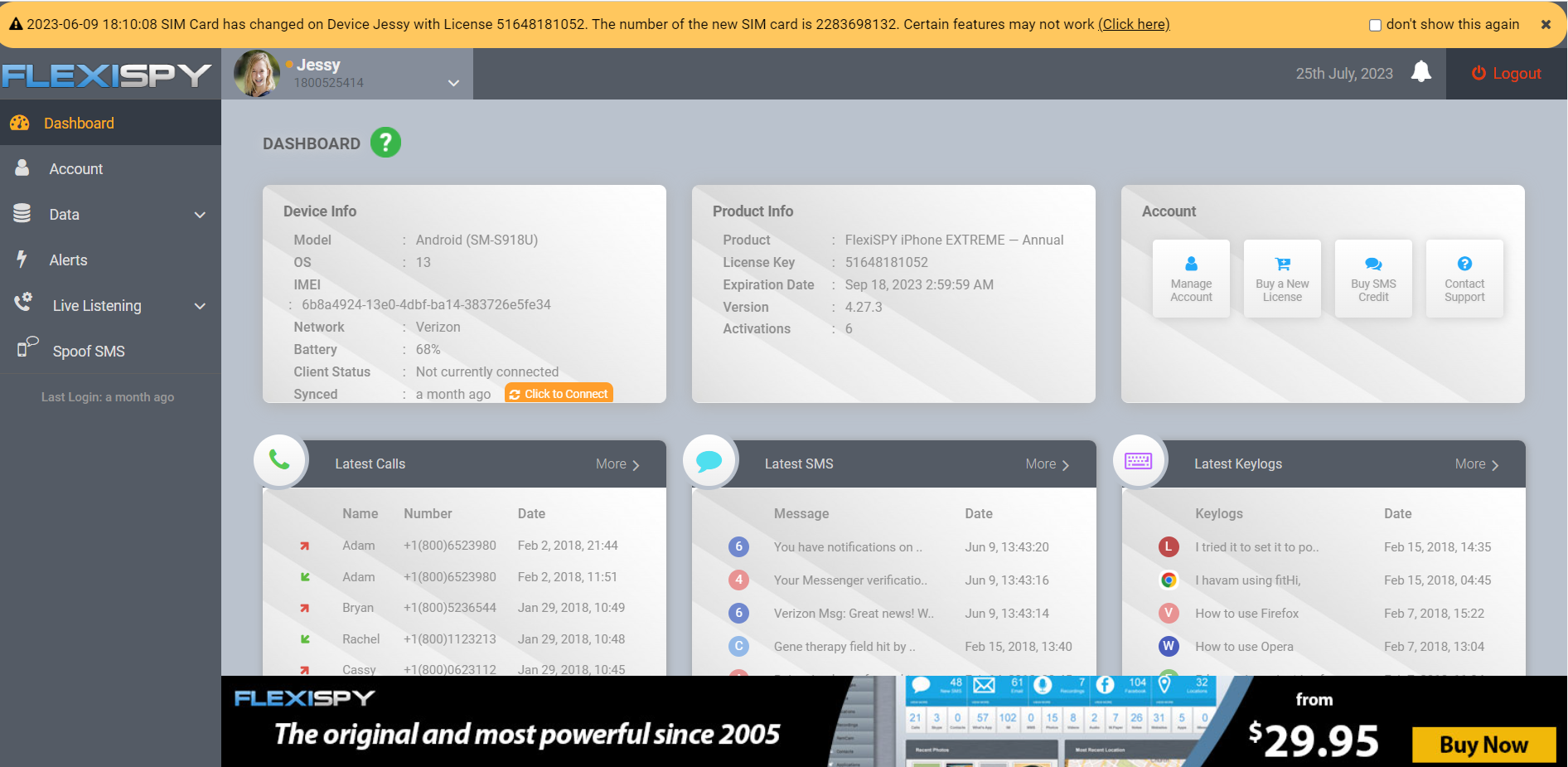Expand the Data sidebar menu chevron
This screenshot has width=1568, height=767.
click(200, 215)
